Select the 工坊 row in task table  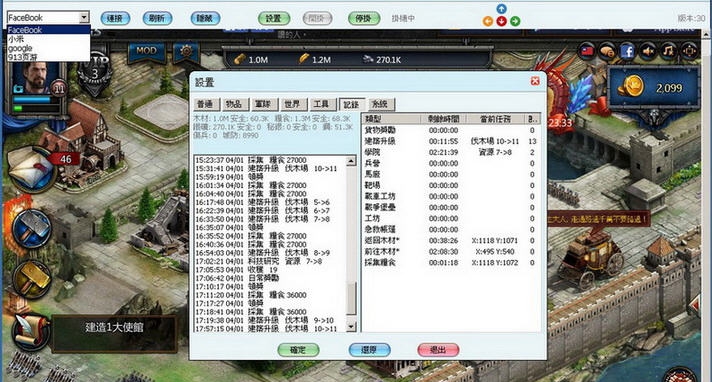tap(451, 218)
